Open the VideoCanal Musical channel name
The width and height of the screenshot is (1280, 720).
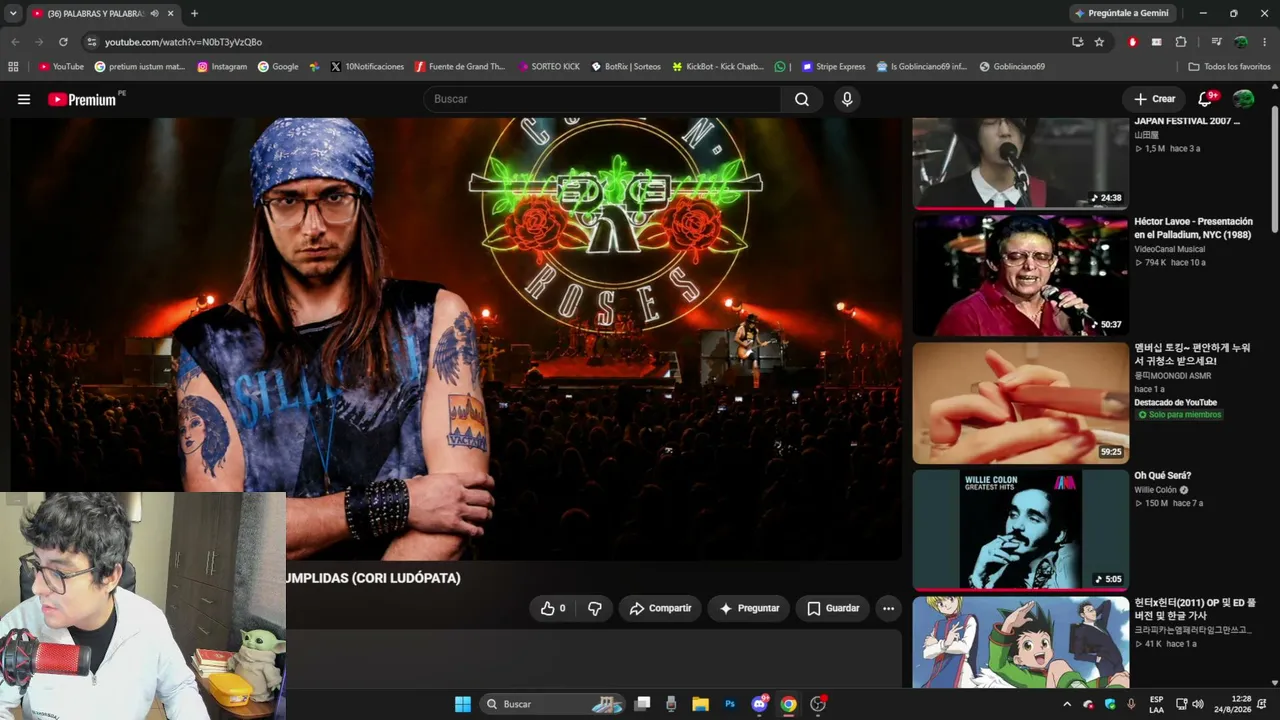pos(1169,249)
